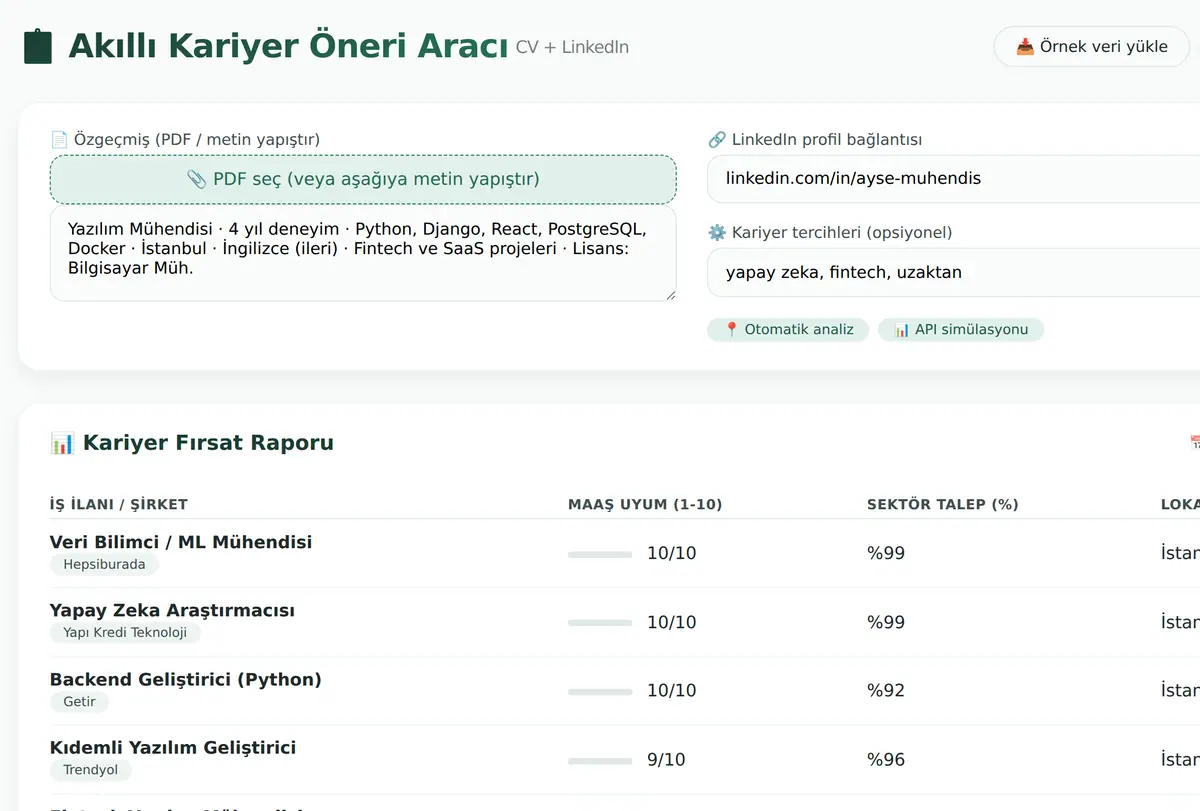Click the %96 demand value in the Trendyol row

tap(886, 760)
